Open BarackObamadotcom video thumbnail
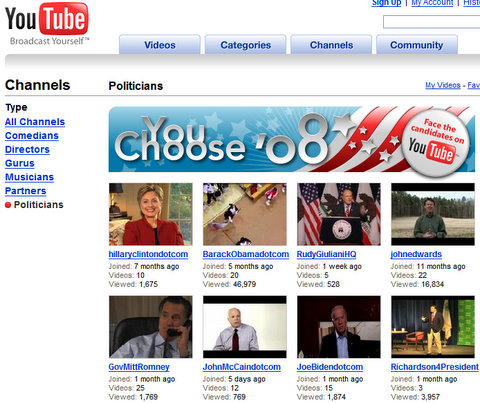Viewport: 480px width, 403px height. tap(245, 214)
